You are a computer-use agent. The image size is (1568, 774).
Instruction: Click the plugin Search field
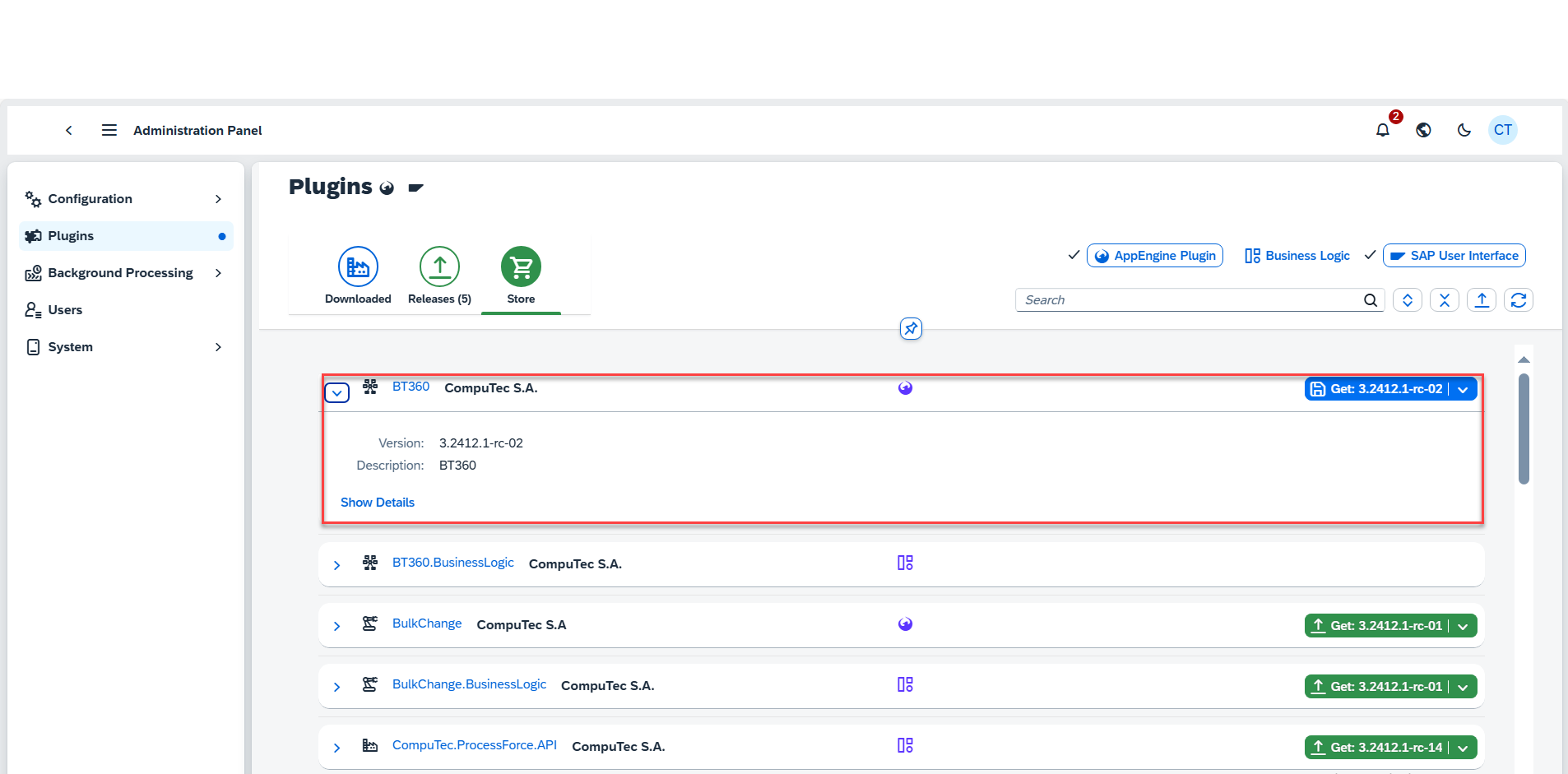(1189, 300)
